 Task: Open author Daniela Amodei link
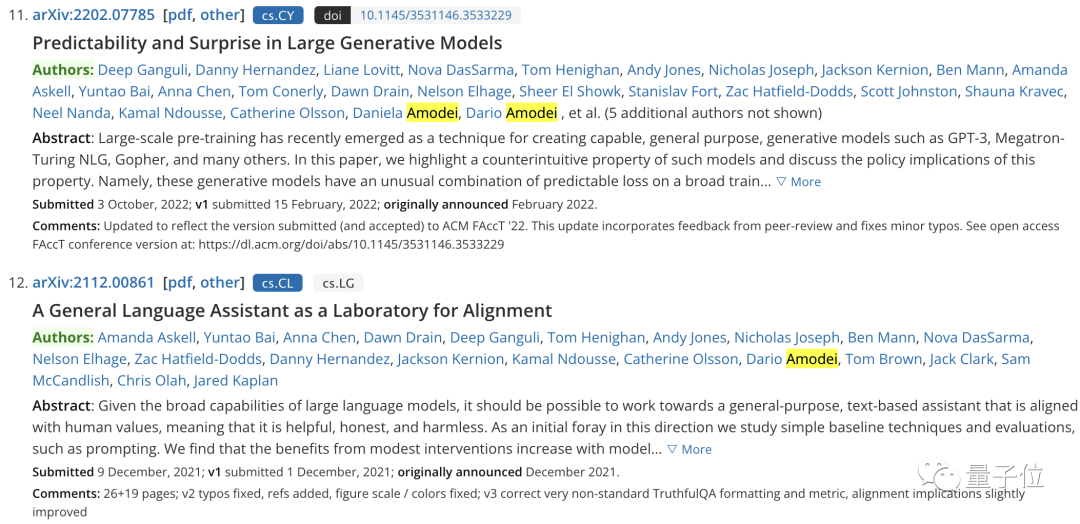click(x=406, y=113)
